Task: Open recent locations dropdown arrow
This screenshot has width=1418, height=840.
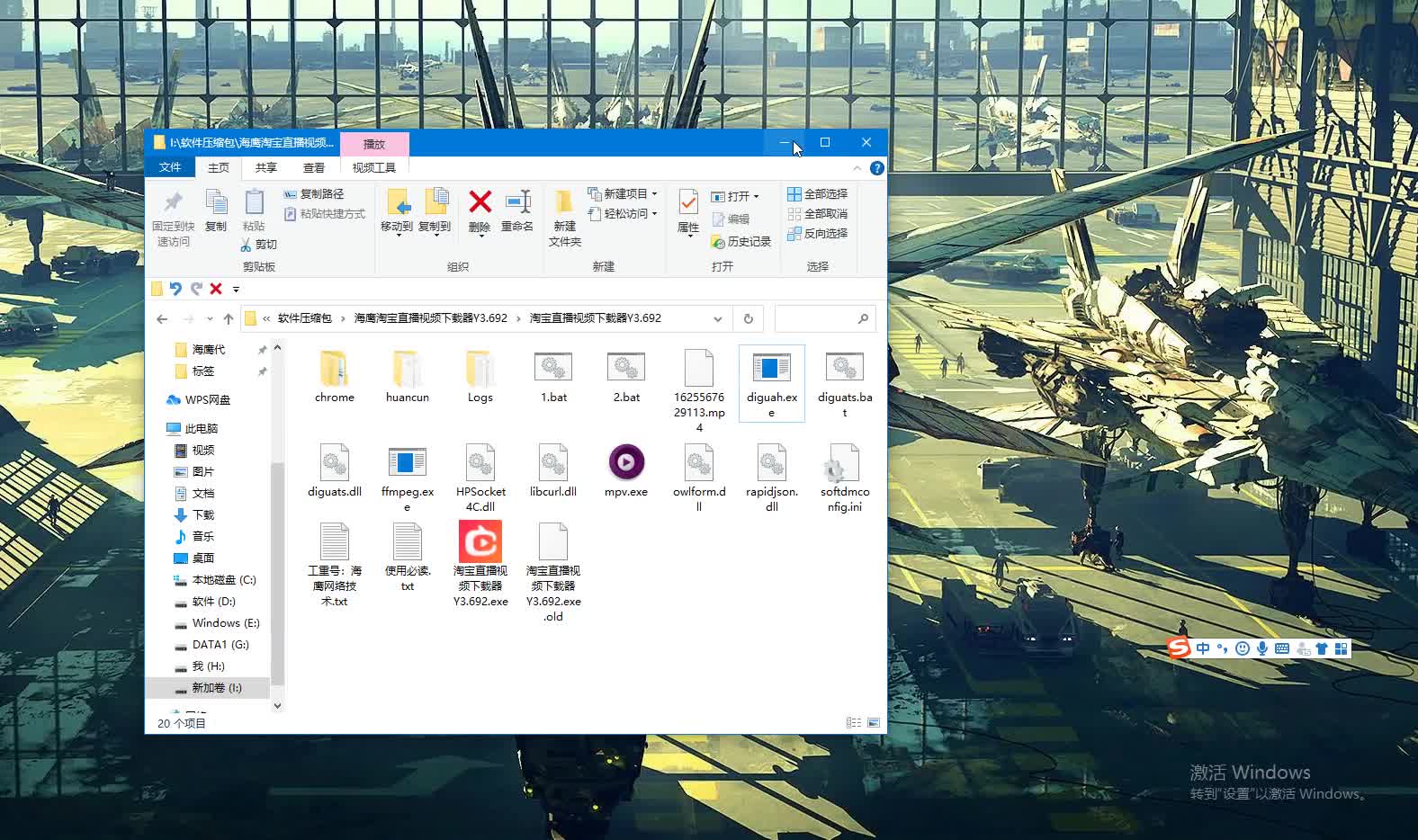Action: pos(210,318)
